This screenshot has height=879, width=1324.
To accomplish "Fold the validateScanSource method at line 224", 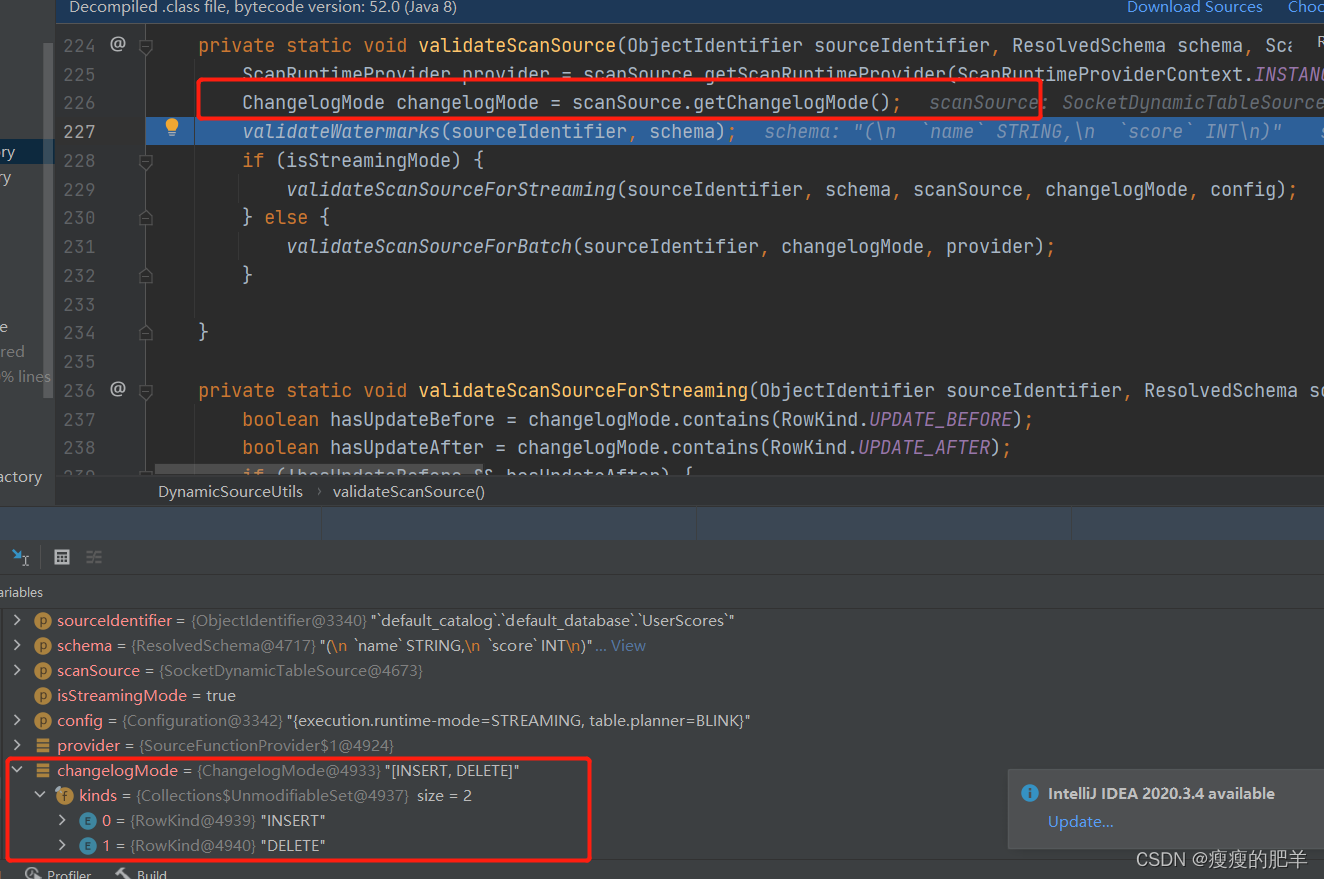I will coord(146,46).
